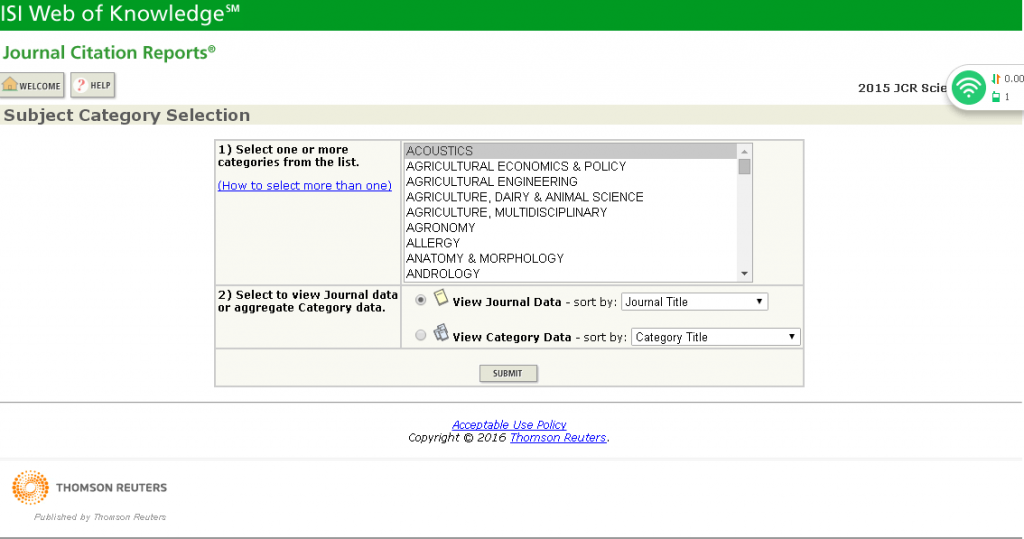The height and width of the screenshot is (539, 1024).
Task: Select AGRICULTURAL ENGINEERING category
Action: coord(571,182)
